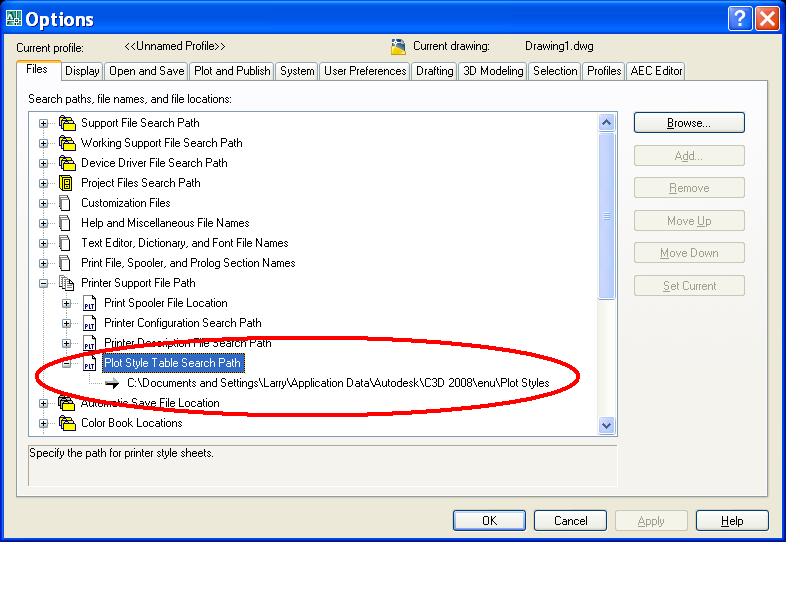Viewport: 800px width, 600px height.
Task: Click the Color Book Locations folder icon
Action: (x=67, y=423)
